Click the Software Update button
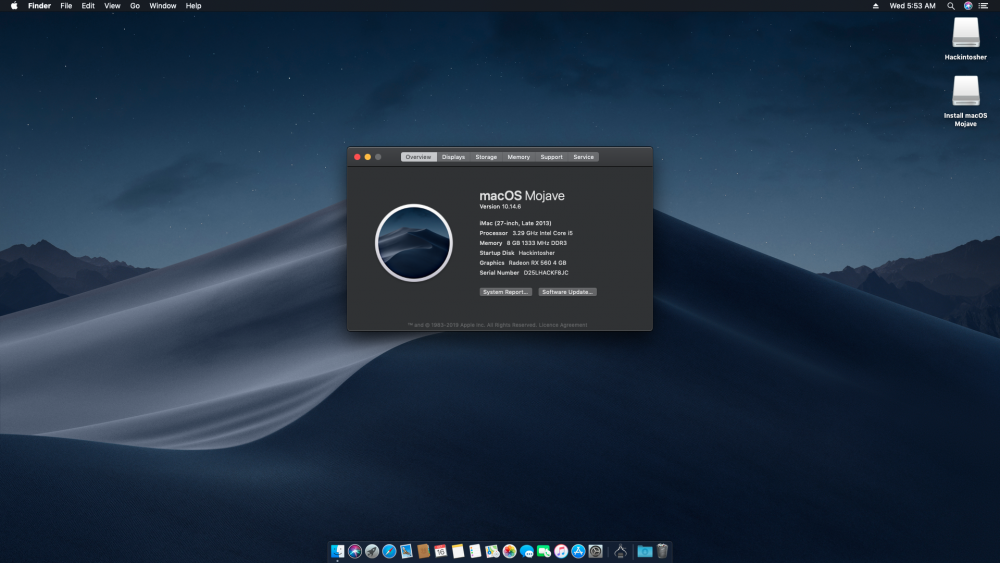This screenshot has width=1000, height=563. pyautogui.click(x=568, y=292)
